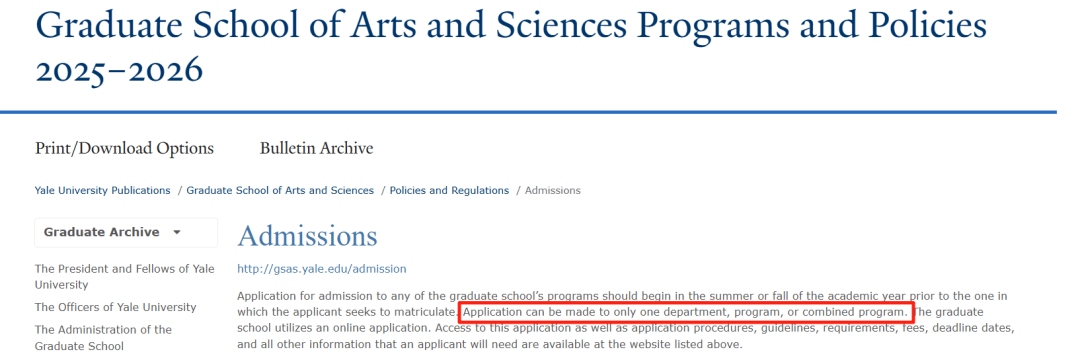1080x364 pixels.
Task: Click the Graduate School Programs and Policies title
Action: coord(511,25)
